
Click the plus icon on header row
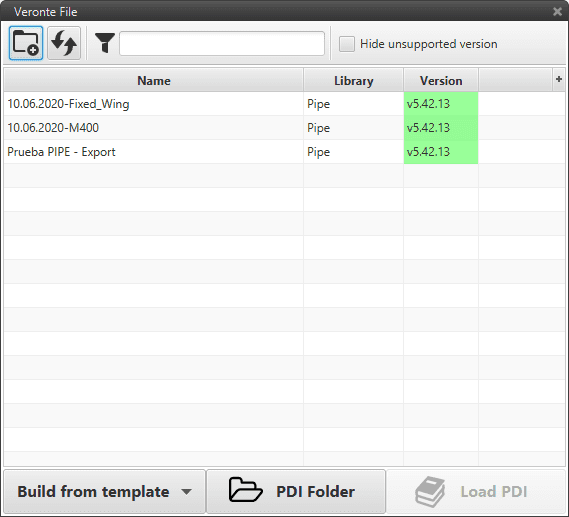[558, 79]
